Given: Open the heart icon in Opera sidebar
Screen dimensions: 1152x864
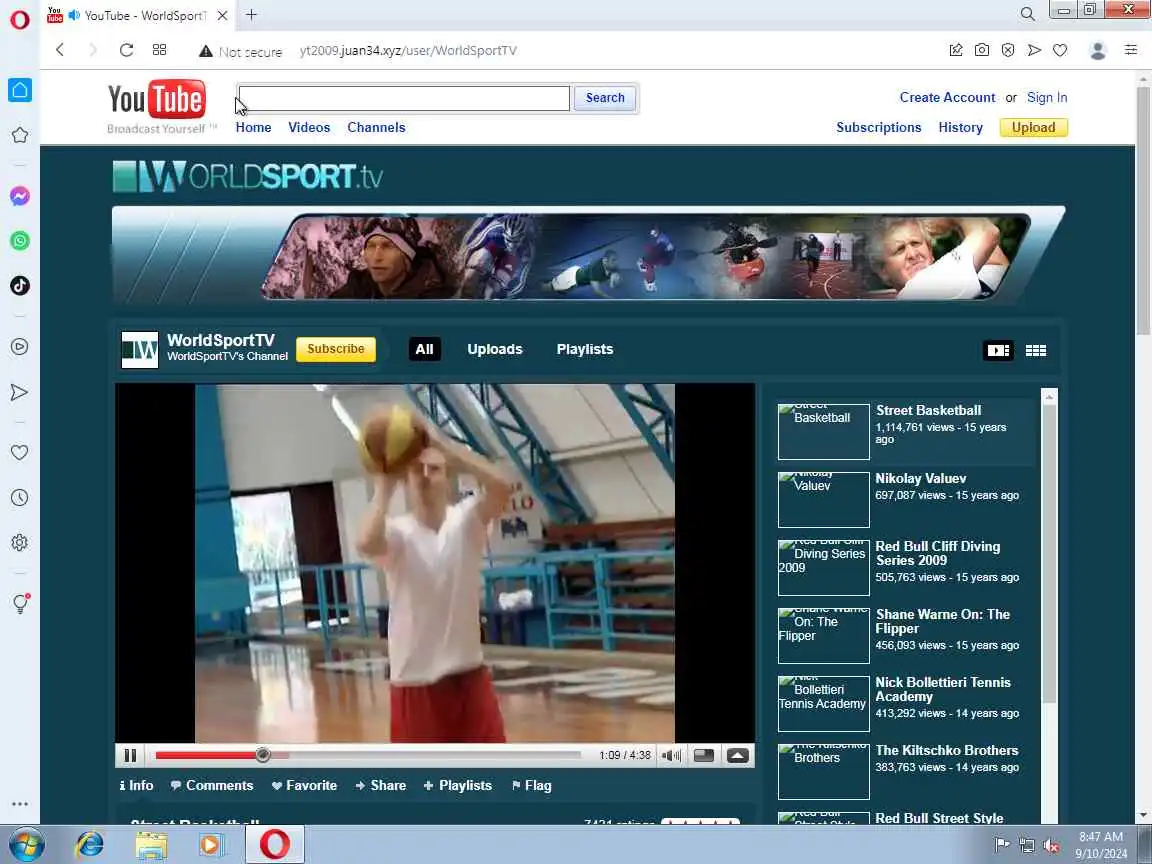Looking at the screenshot, I should tap(20, 453).
